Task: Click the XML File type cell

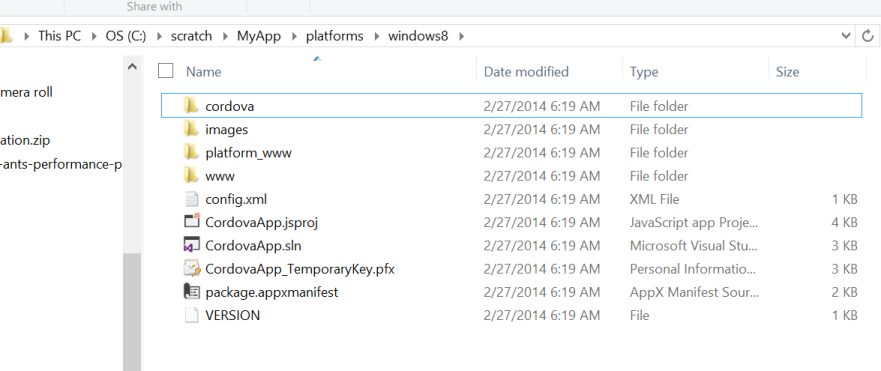Action: [x=655, y=200]
